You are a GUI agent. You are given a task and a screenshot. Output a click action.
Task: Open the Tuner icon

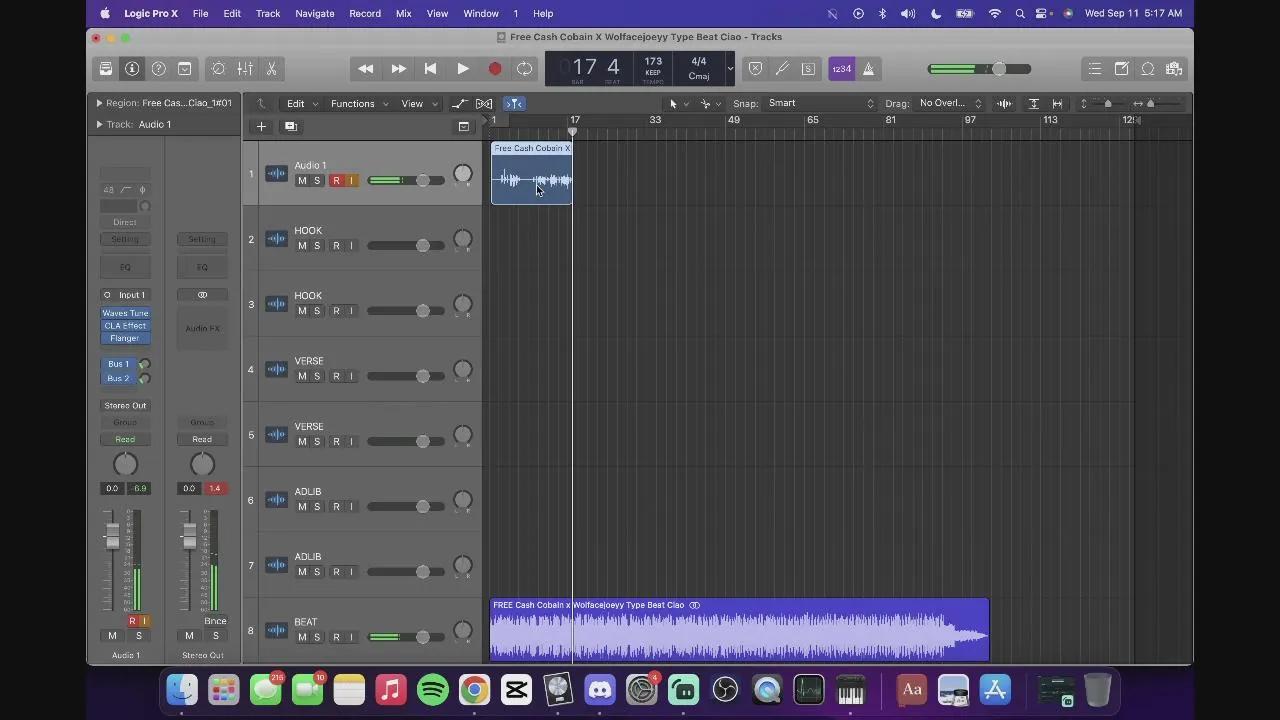[x=782, y=69]
